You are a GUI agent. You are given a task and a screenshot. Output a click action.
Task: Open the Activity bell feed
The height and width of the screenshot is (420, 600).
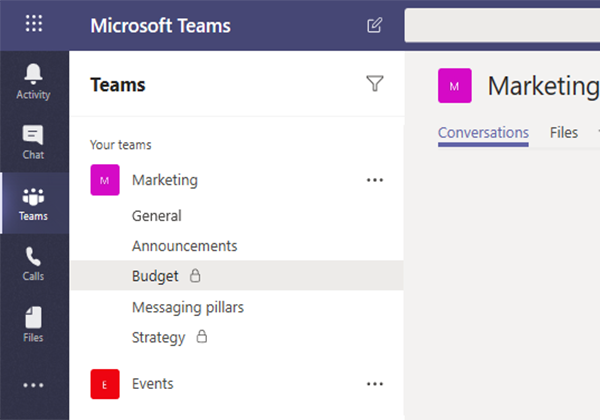(33, 81)
